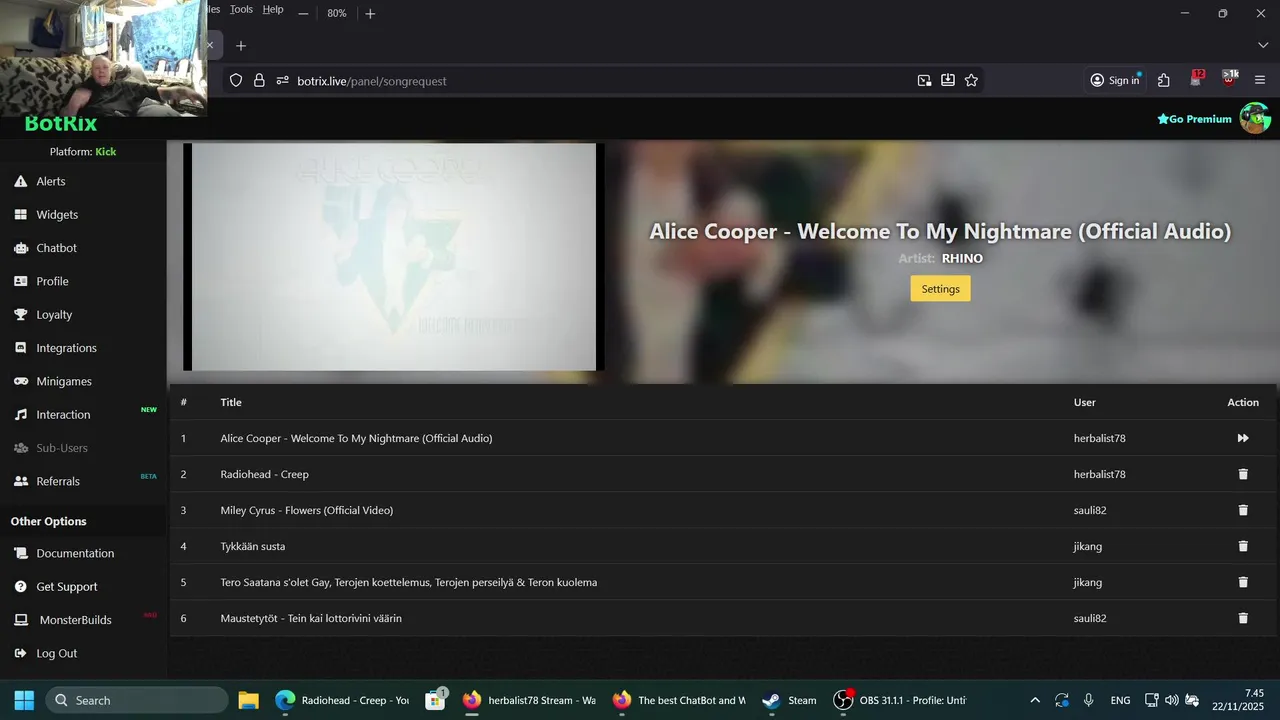Open the Profile page
Screen dimensions: 1280x720
click(x=52, y=281)
